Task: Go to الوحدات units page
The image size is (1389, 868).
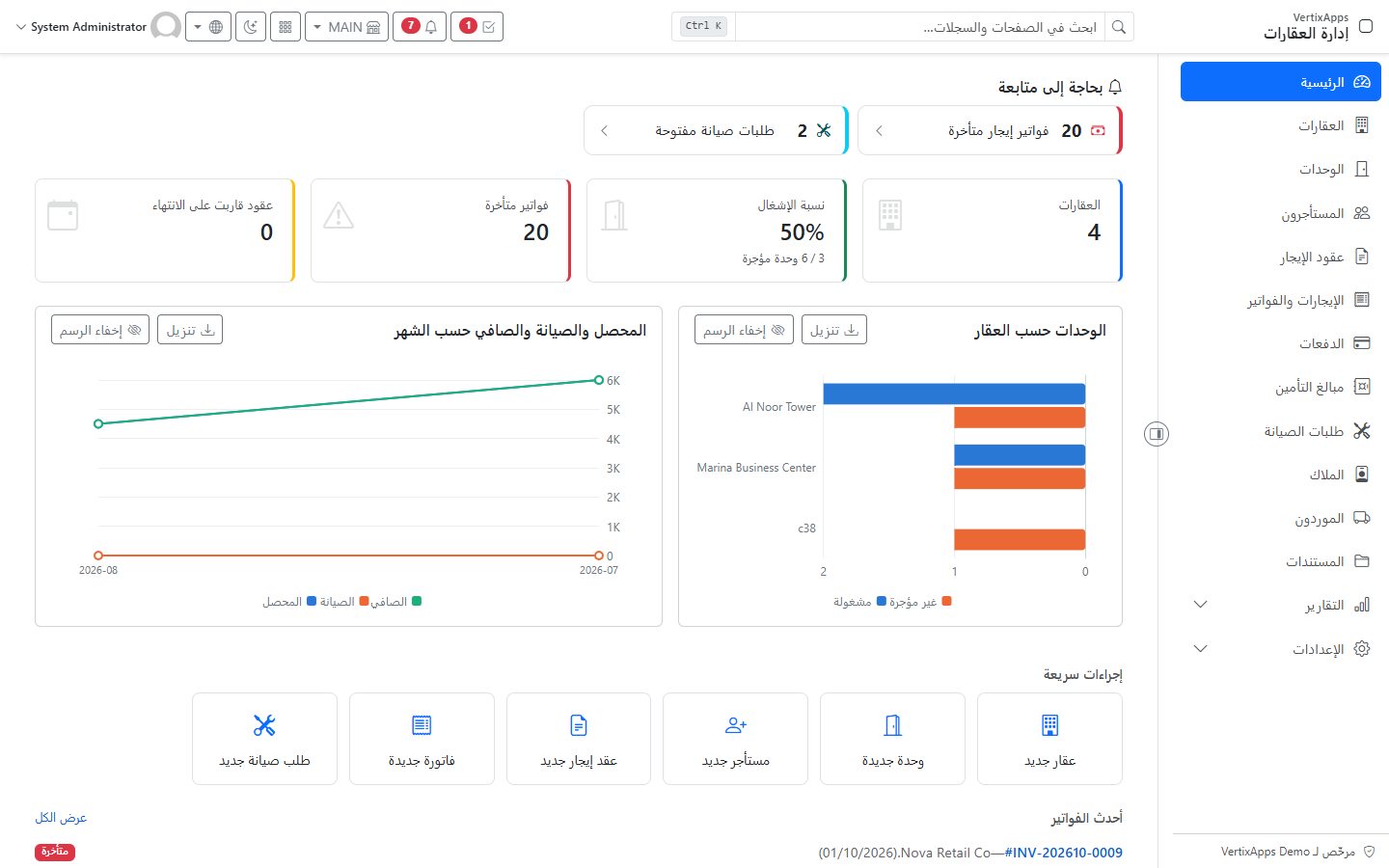Action: 1280,169
